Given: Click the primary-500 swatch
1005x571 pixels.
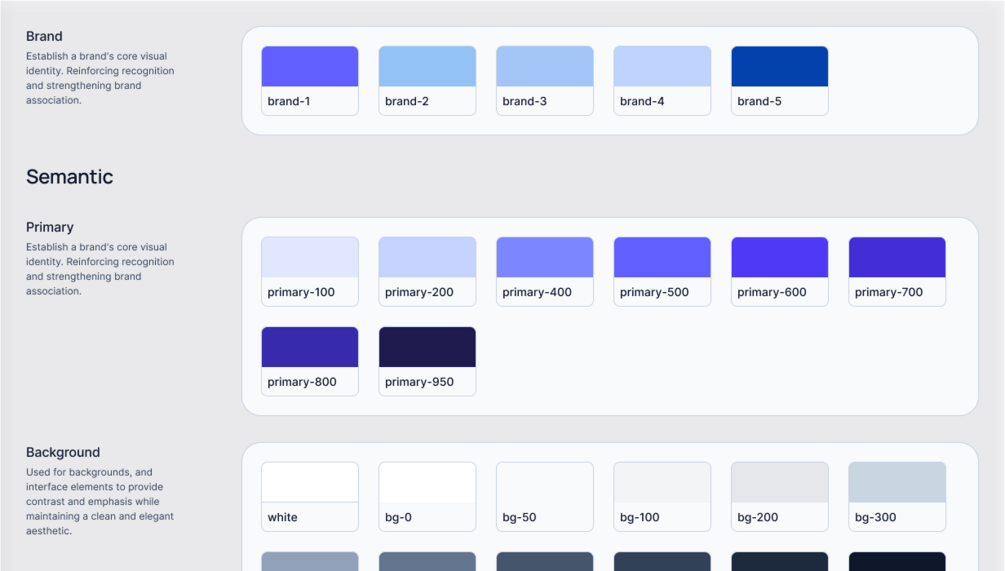Looking at the screenshot, I should pyautogui.click(x=662, y=272).
